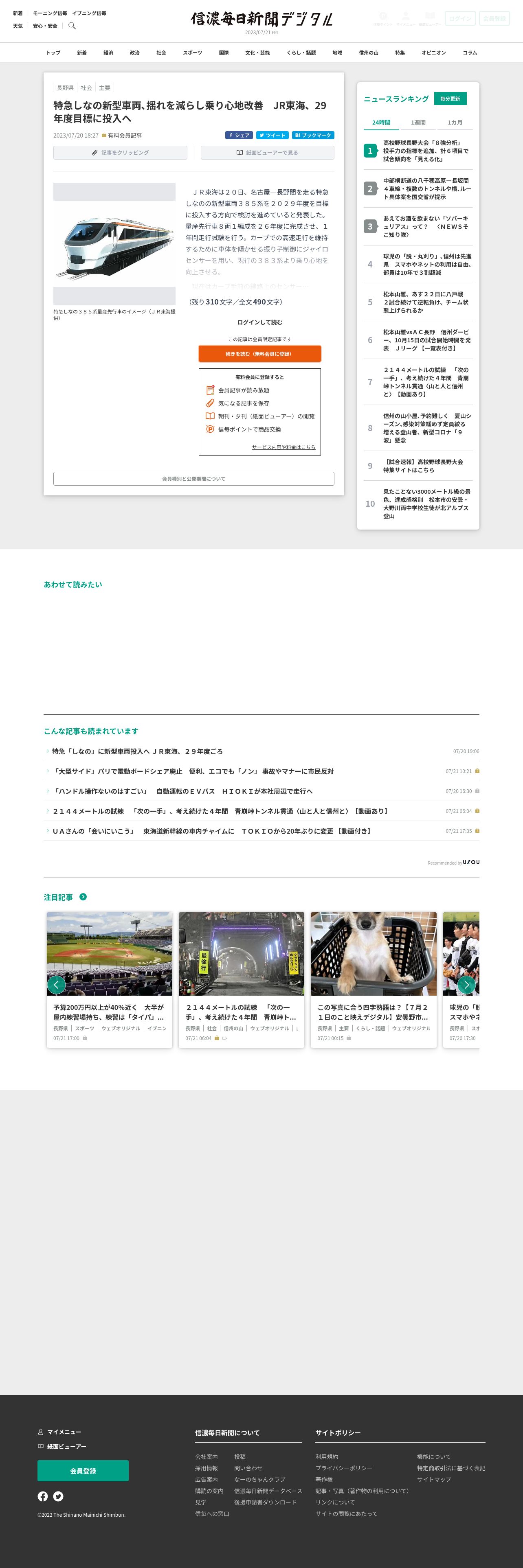The height and width of the screenshot is (1568, 523).
Task: Open rank 1 高校野球長野大会 article
Action: [418, 150]
